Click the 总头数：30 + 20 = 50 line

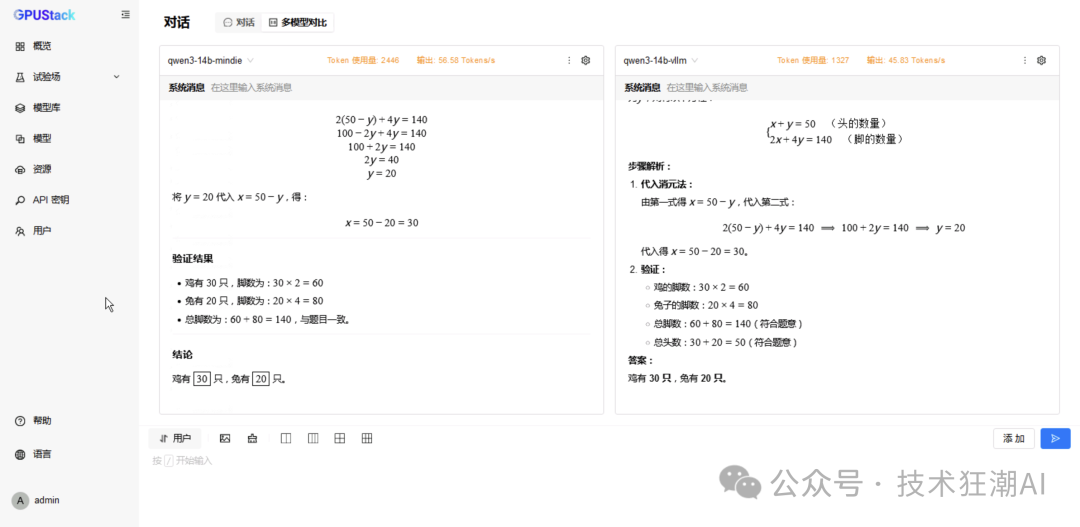click(725, 342)
